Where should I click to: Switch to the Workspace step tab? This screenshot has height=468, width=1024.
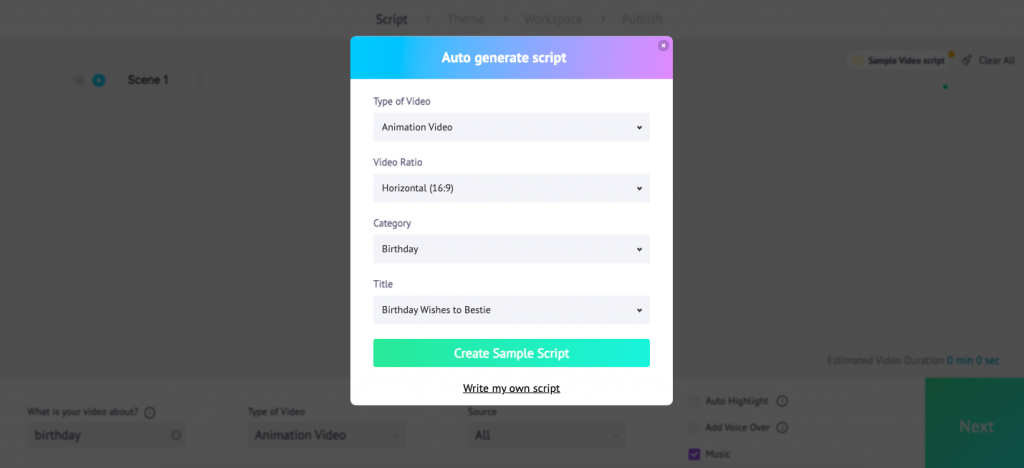click(552, 20)
